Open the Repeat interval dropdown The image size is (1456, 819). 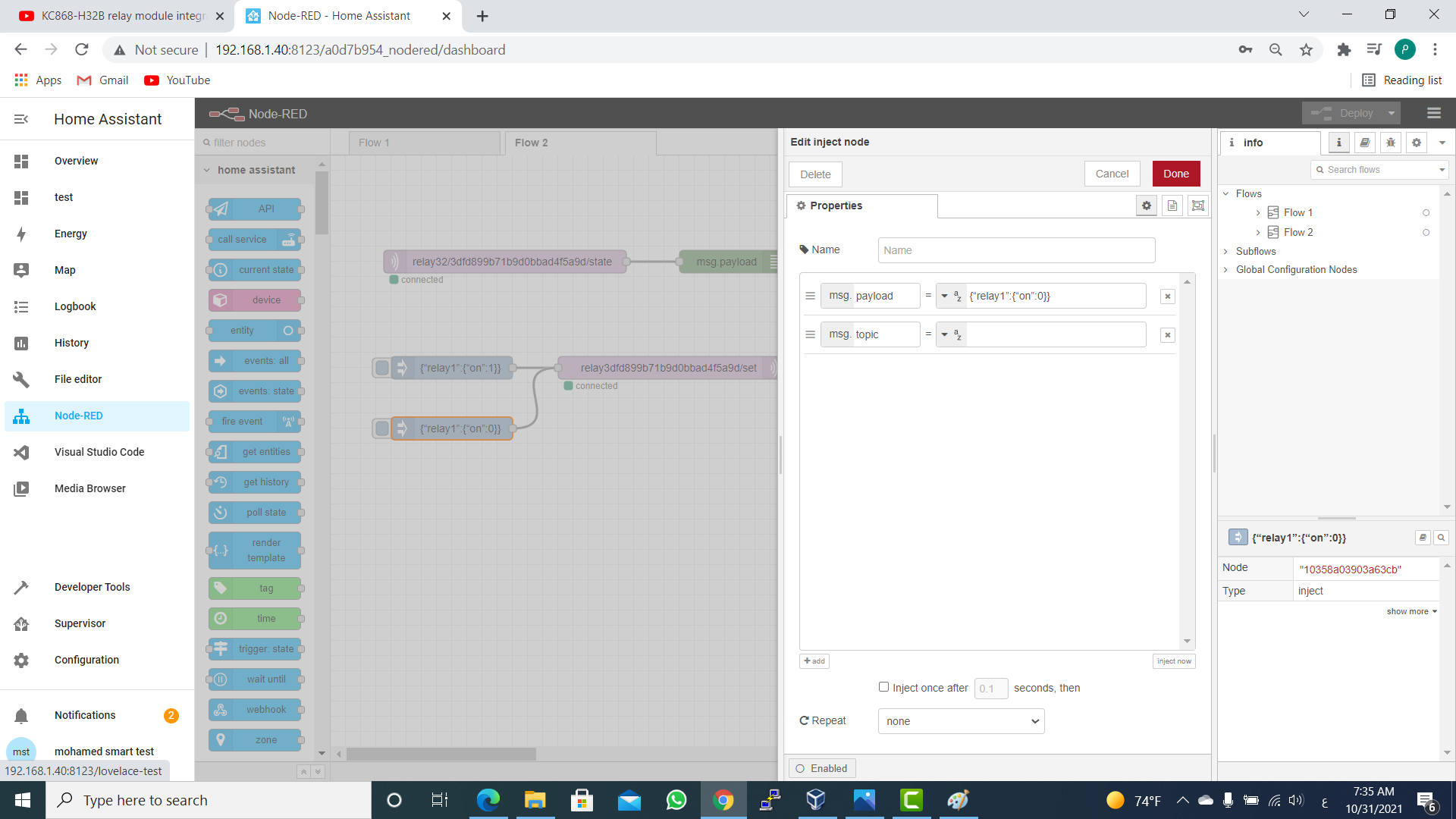pyautogui.click(x=961, y=721)
